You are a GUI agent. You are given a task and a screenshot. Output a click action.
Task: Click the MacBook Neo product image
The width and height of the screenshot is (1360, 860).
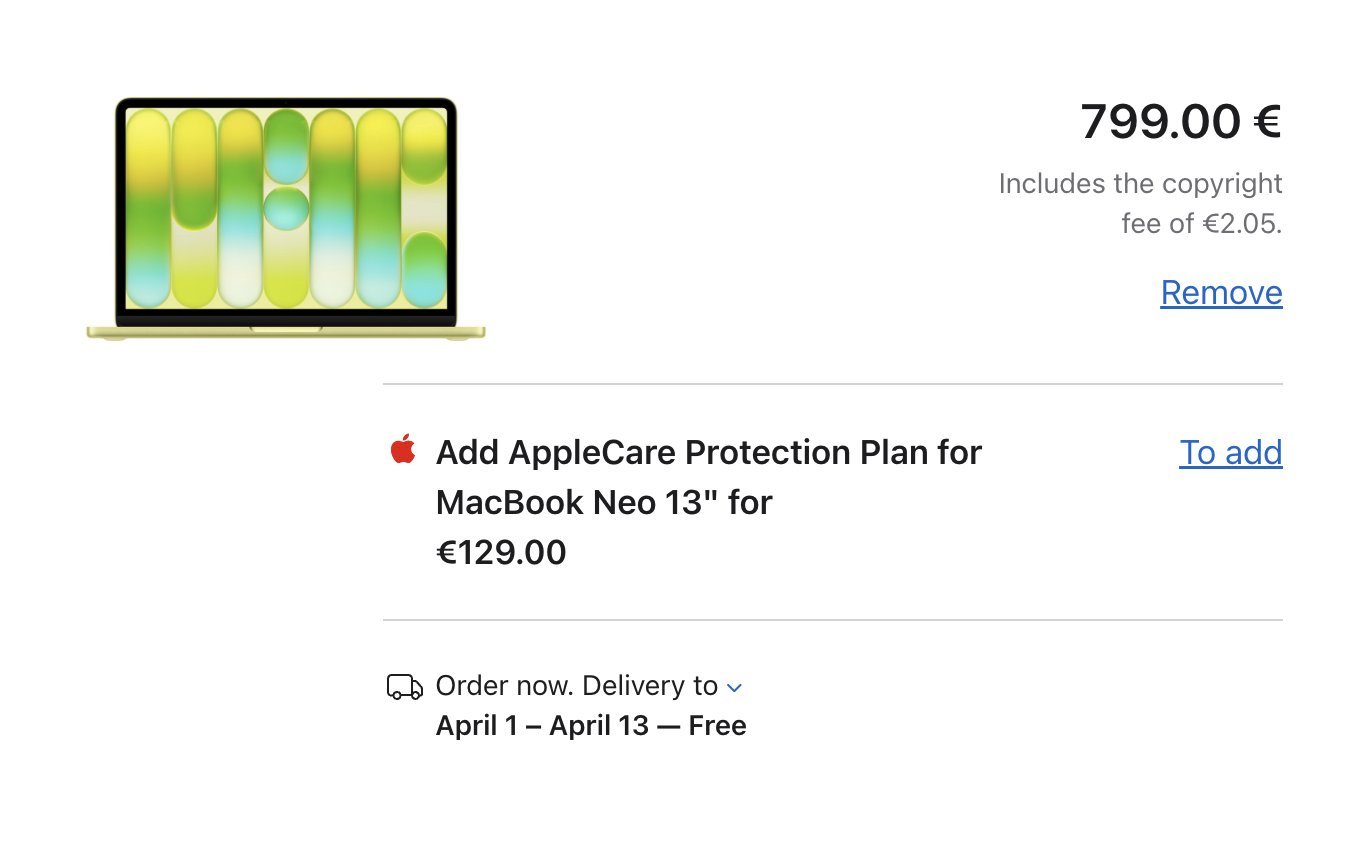click(x=287, y=220)
